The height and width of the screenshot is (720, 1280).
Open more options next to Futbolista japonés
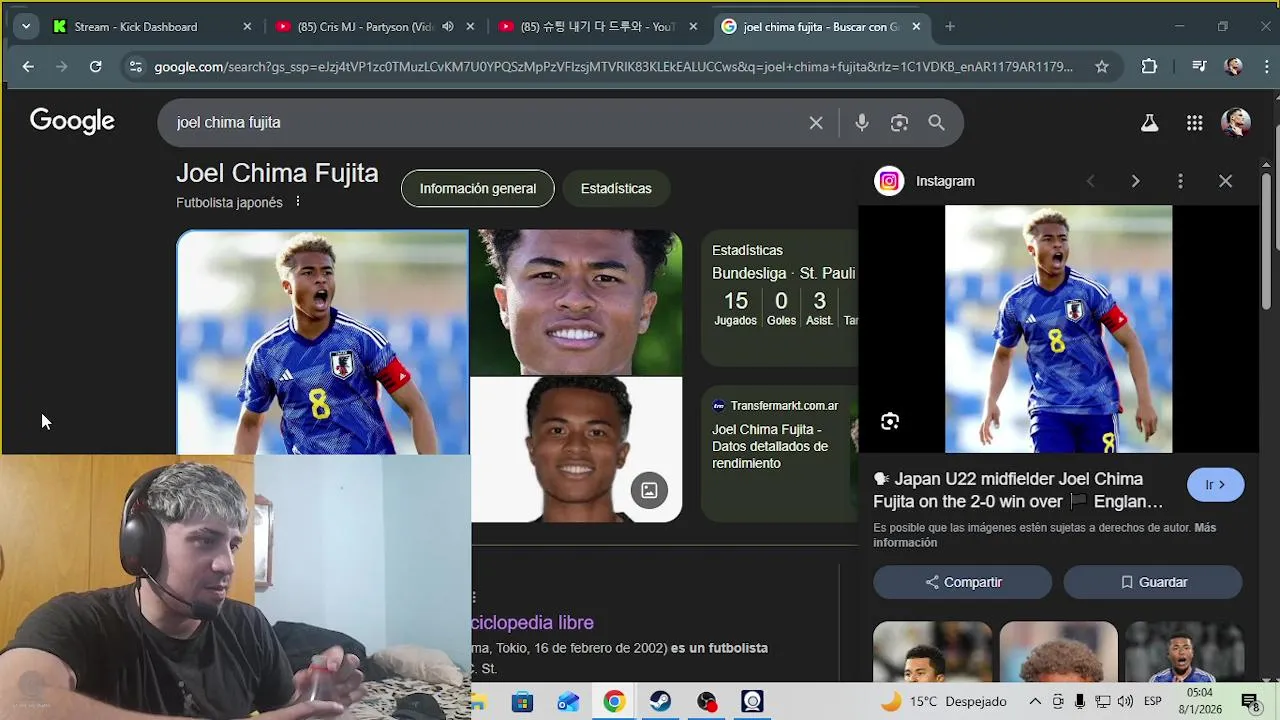[x=297, y=202]
